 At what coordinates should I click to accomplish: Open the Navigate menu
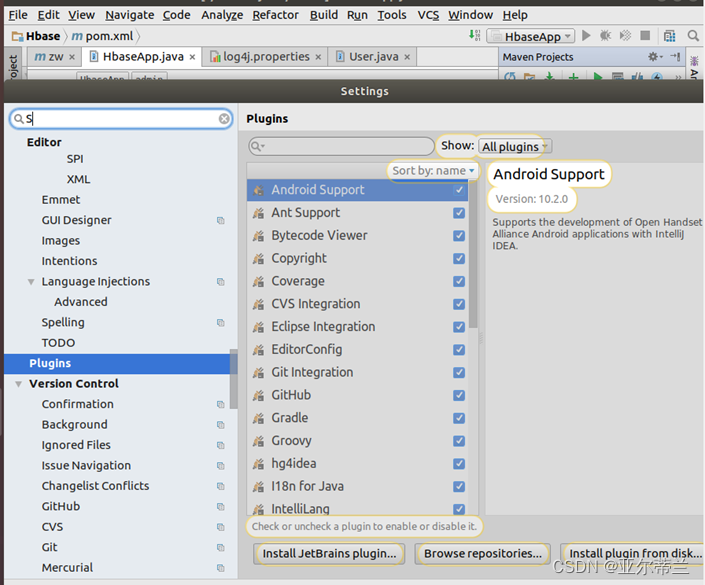click(129, 15)
